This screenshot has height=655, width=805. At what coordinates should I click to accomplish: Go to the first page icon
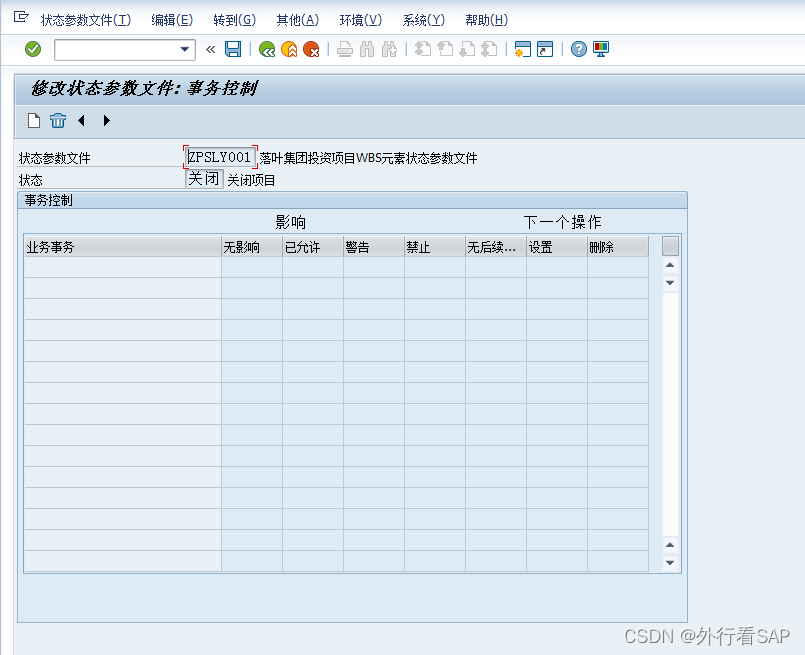(423, 49)
